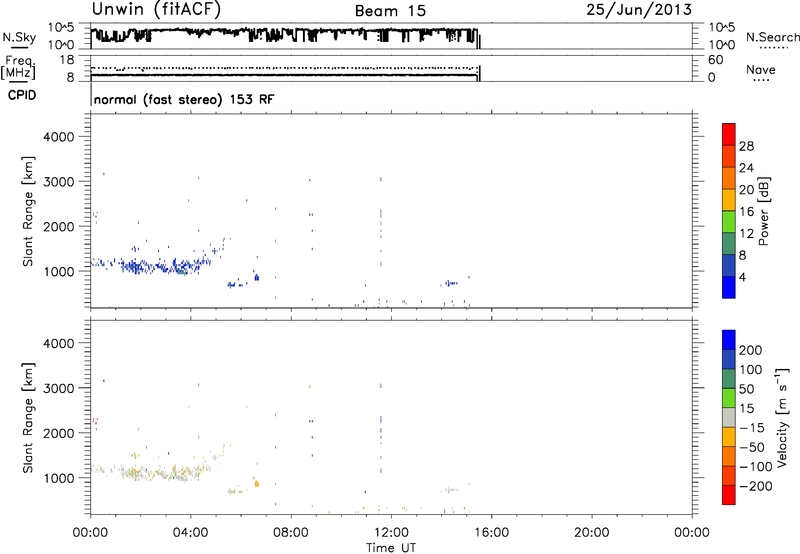Click the "2000" tick on the power panel

(59, 226)
